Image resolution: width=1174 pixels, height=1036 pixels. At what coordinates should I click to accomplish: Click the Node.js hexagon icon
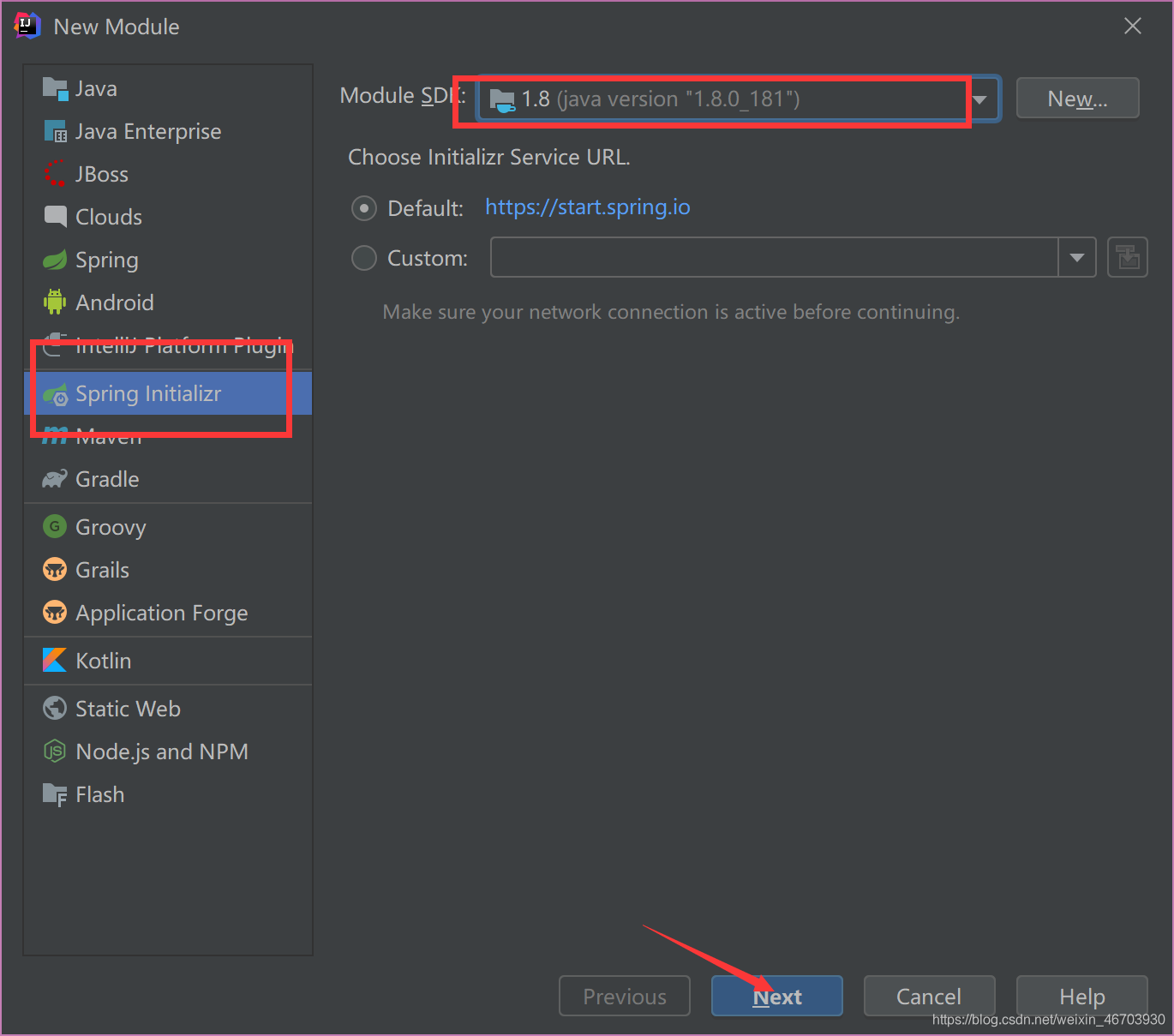pos(55,752)
